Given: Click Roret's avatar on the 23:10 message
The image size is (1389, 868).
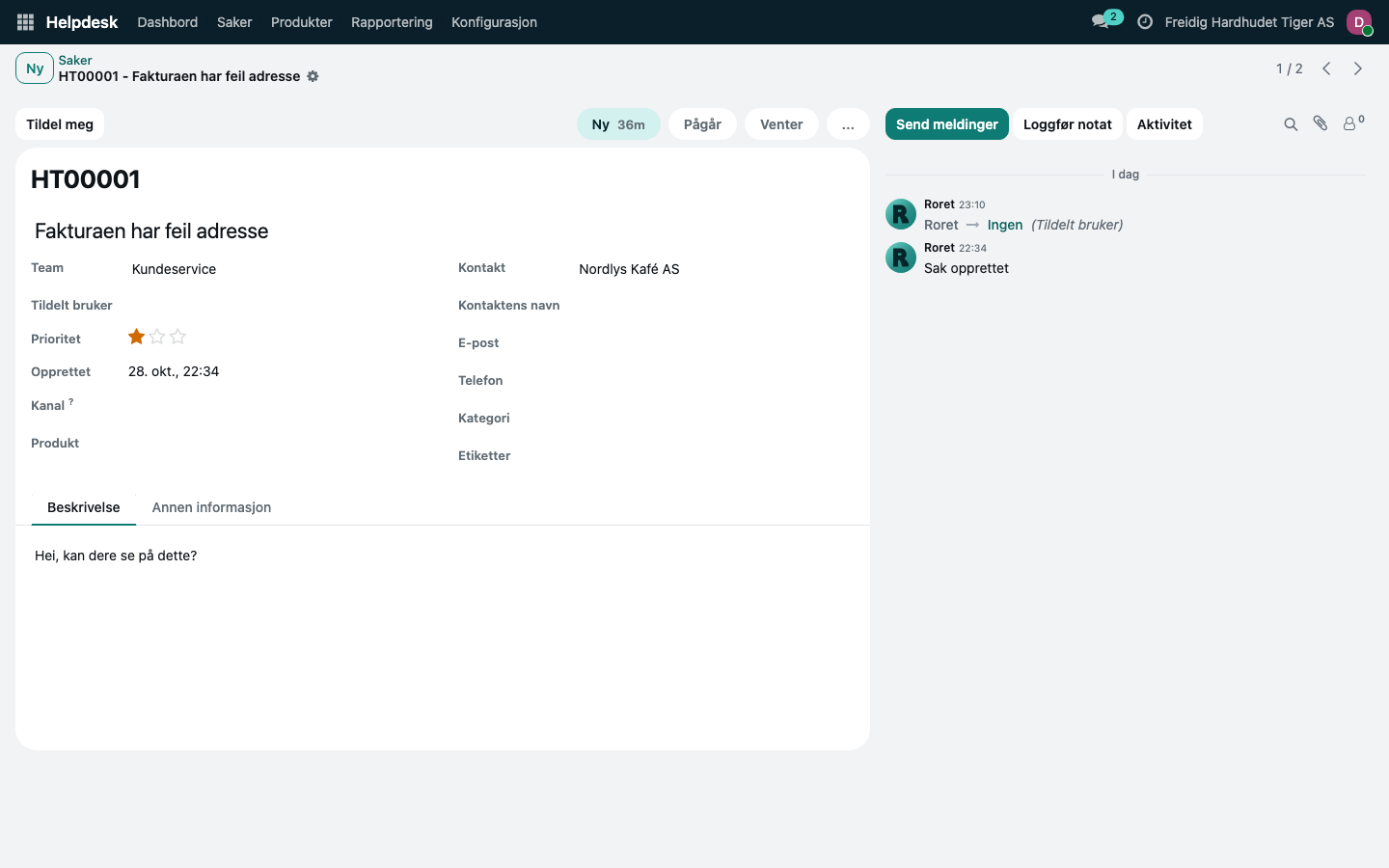Looking at the screenshot, I should click(x=901, y=214).
